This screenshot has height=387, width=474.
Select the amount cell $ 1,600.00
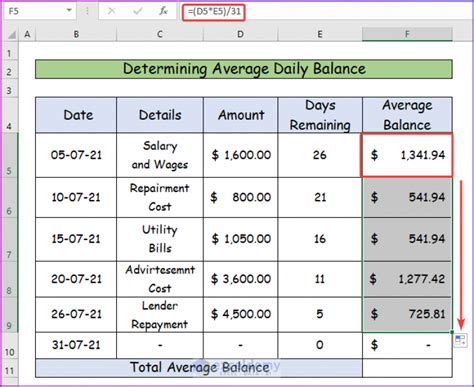tap(240, 155)
